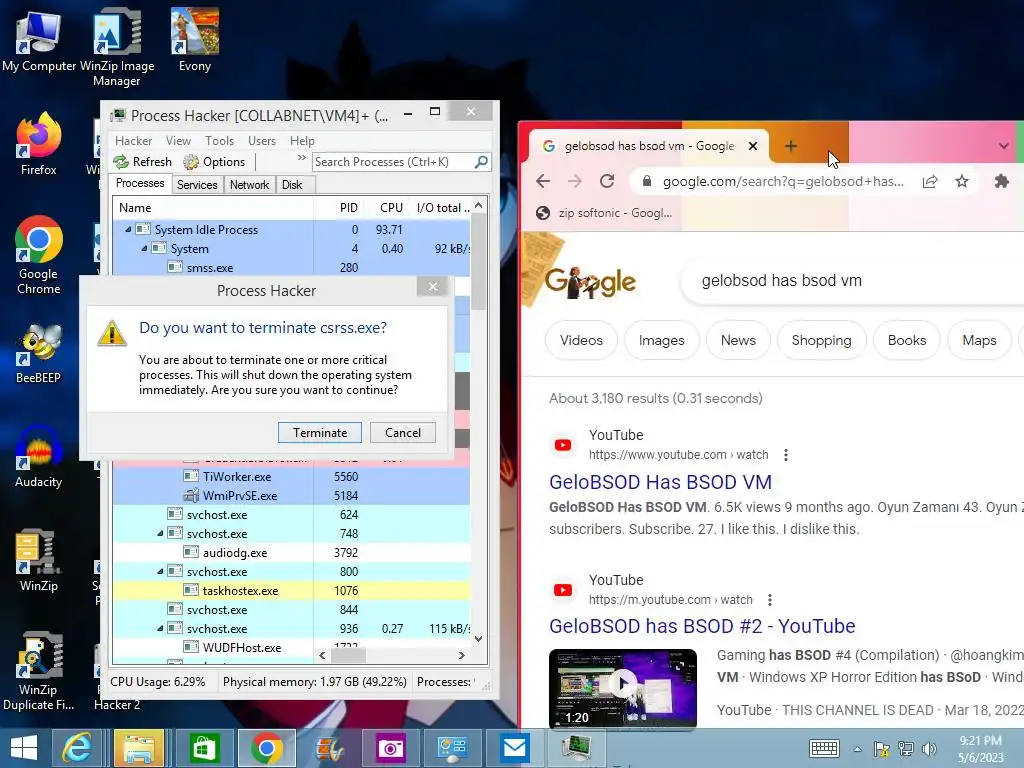1024x768 pixels.
Task: Select the Processes tab
Action: tap(140, 184)
